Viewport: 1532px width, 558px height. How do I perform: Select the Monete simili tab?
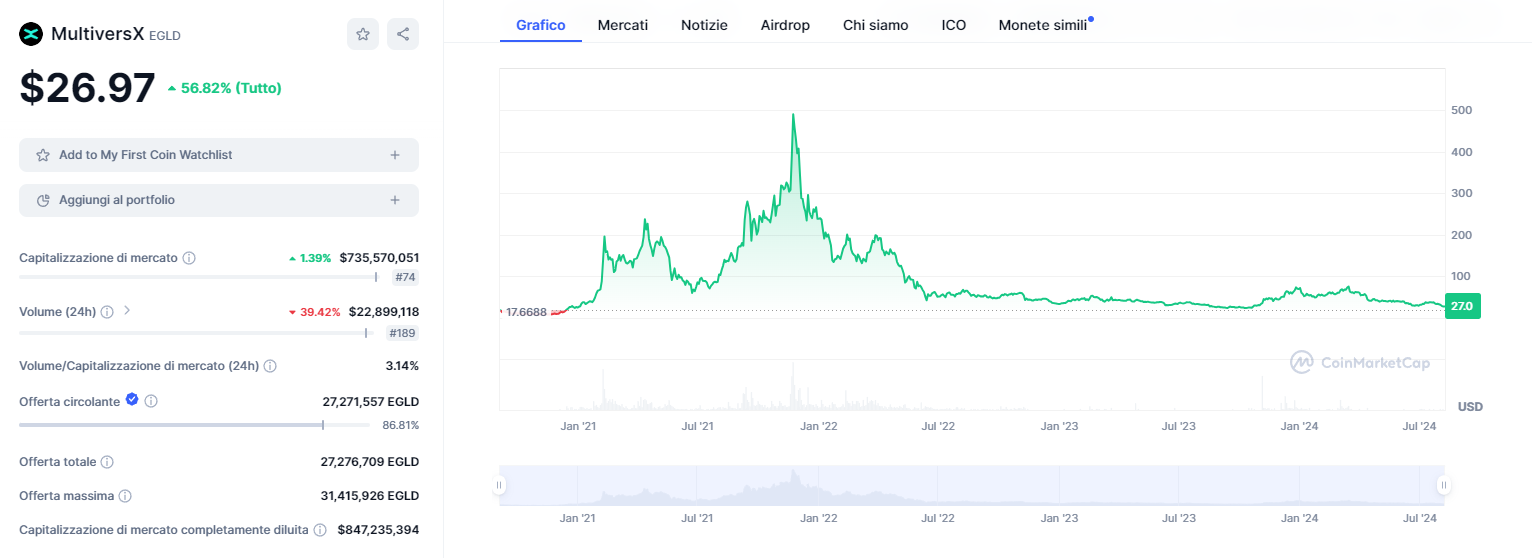(1042, 25)
